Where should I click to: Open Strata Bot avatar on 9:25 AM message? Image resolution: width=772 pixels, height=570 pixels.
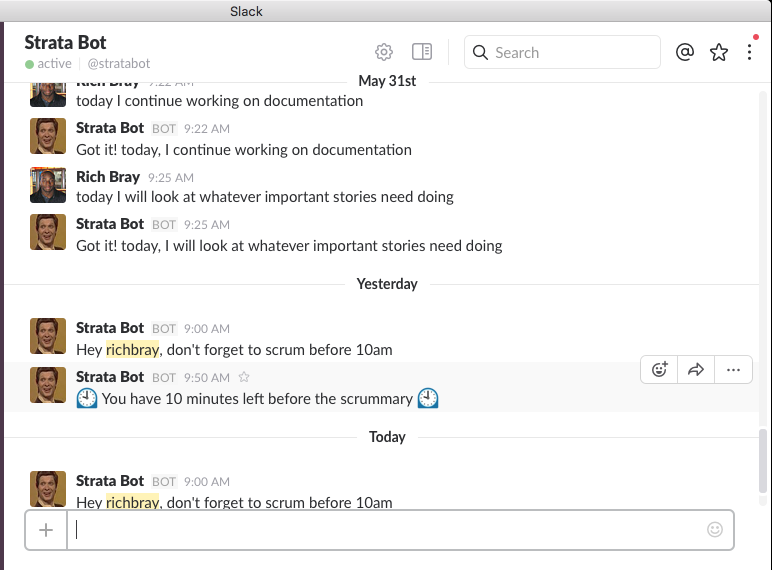click(48, 232)
